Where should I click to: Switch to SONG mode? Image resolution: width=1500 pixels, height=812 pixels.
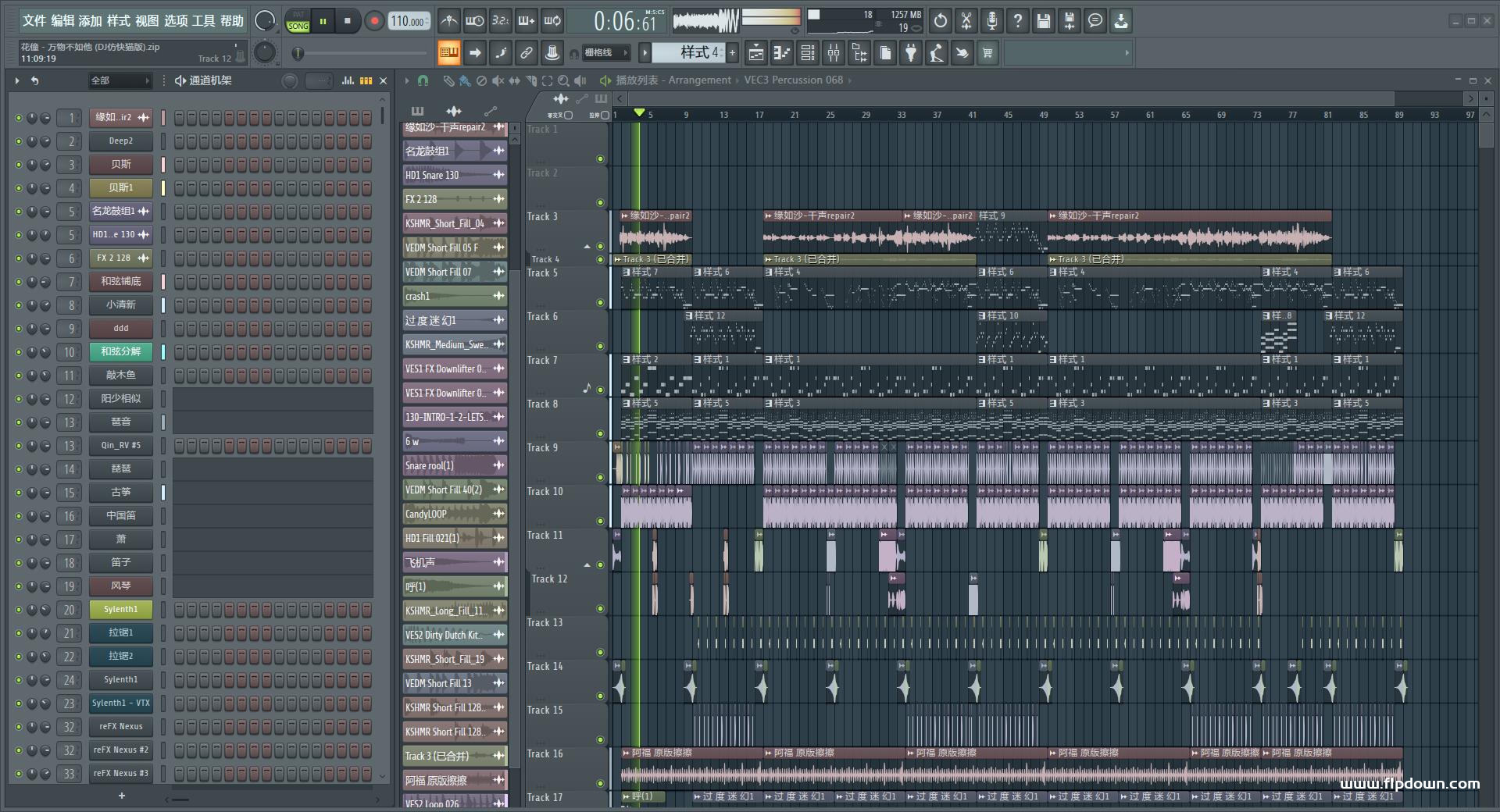(298, 27)
